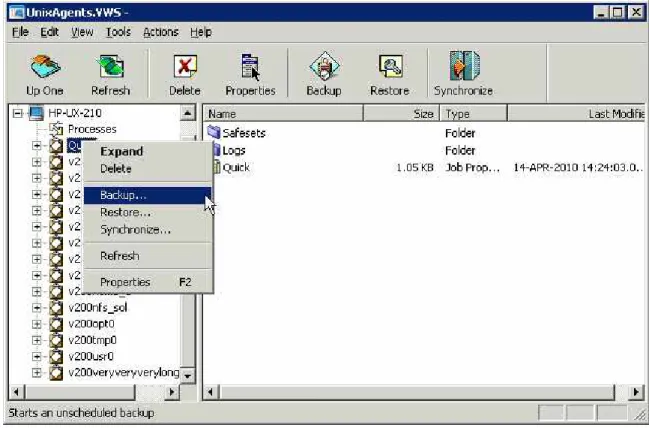
Task: Open Properties from the toolbar
Action: click(250, 67)
